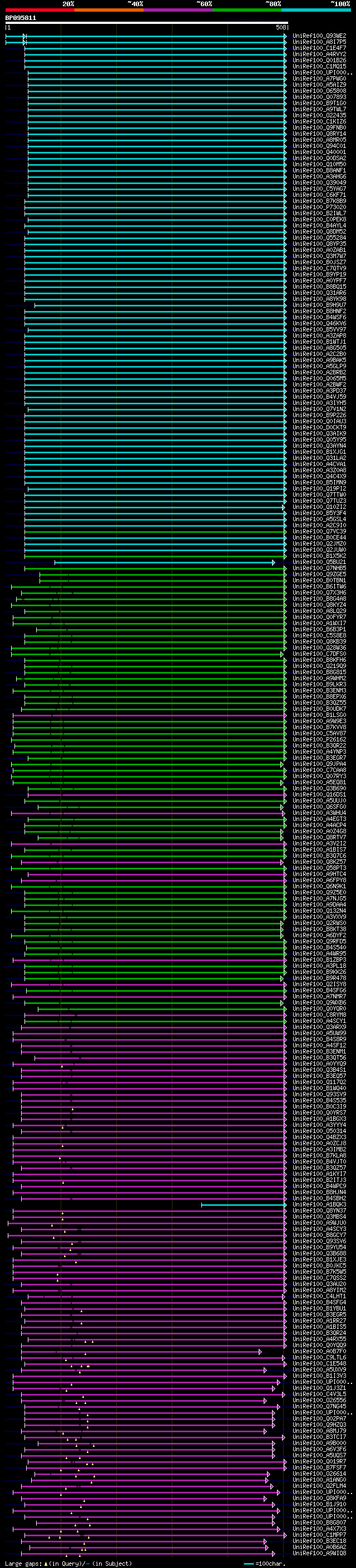Click hit label UniRef100_C7DFS0

tap(319, 654)
